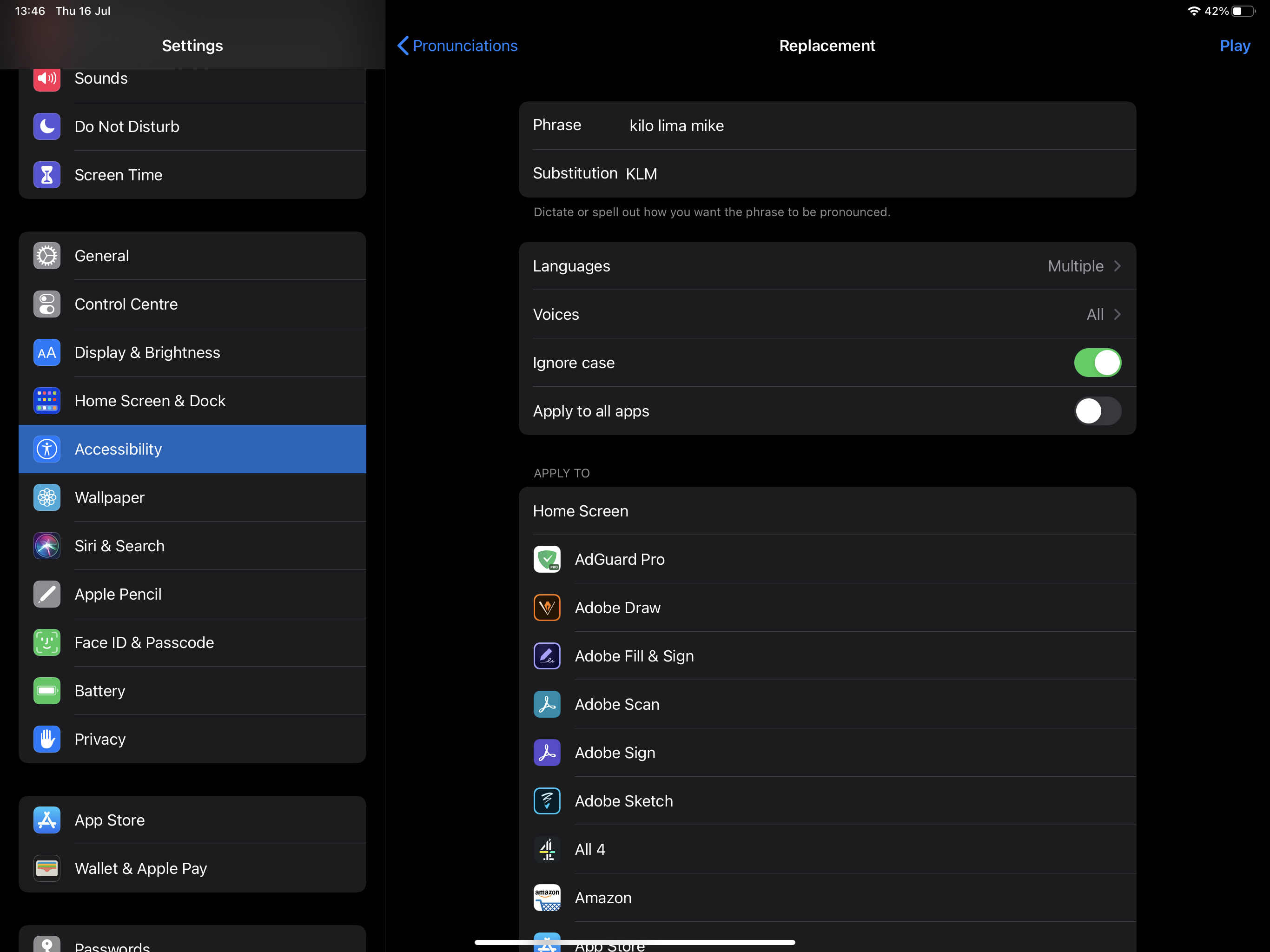
Task: Open Face ID & Passcode icon
Action: (47, 642)
